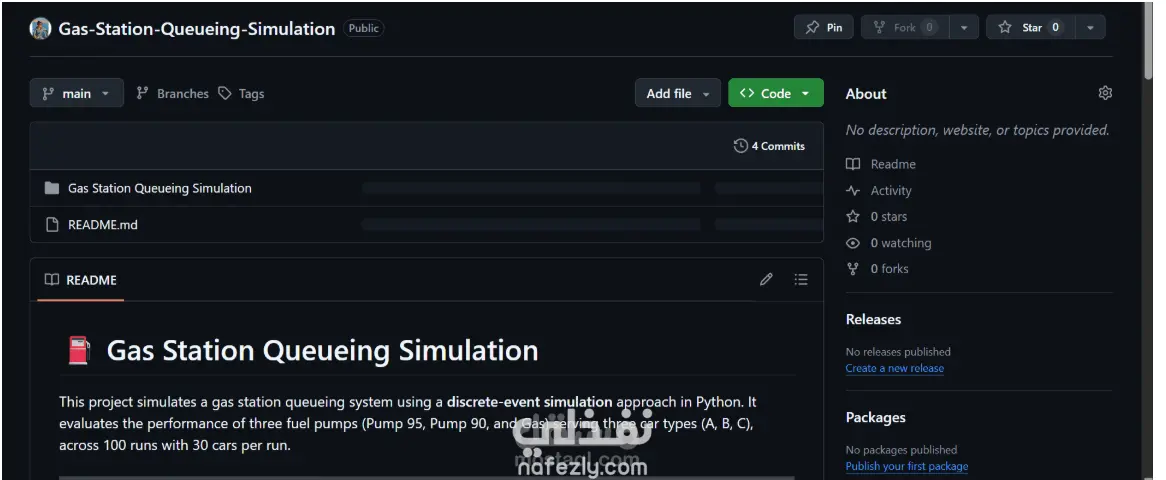Click the bold 'discrete-event simulation' text
The image size is (1166, 480).
(529, 402)
